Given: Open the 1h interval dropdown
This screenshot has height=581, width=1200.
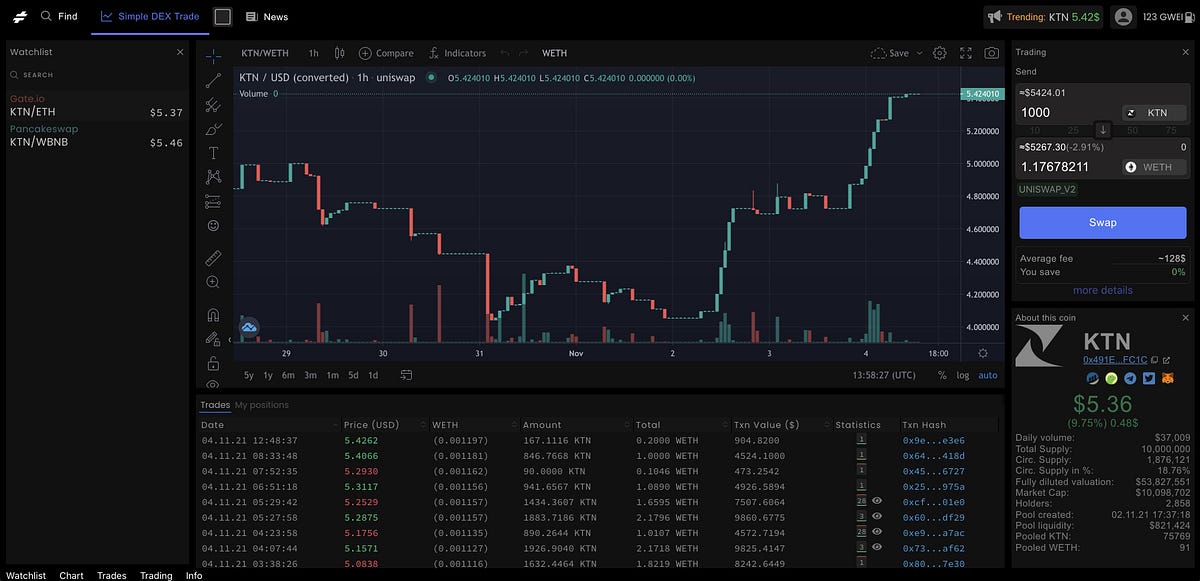Looking at the screenshot, I should [313, 53].
